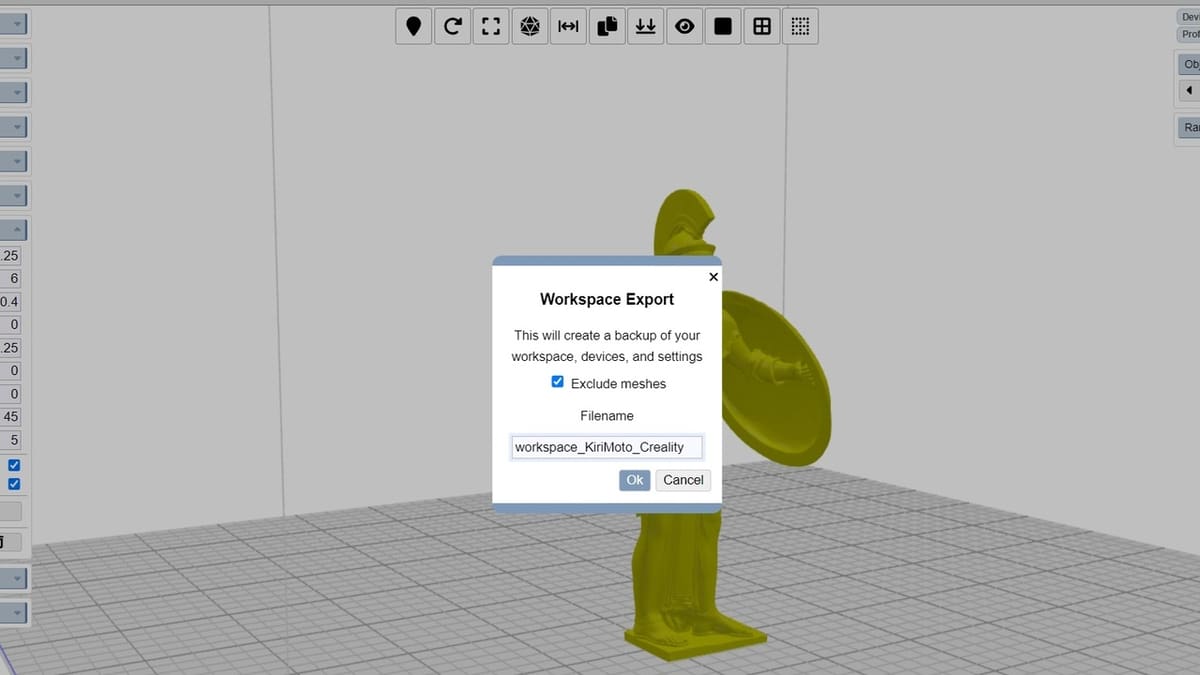Select the rotate tool icon
This screenshot has height=675, width=1200.
[x=453, y=27]
